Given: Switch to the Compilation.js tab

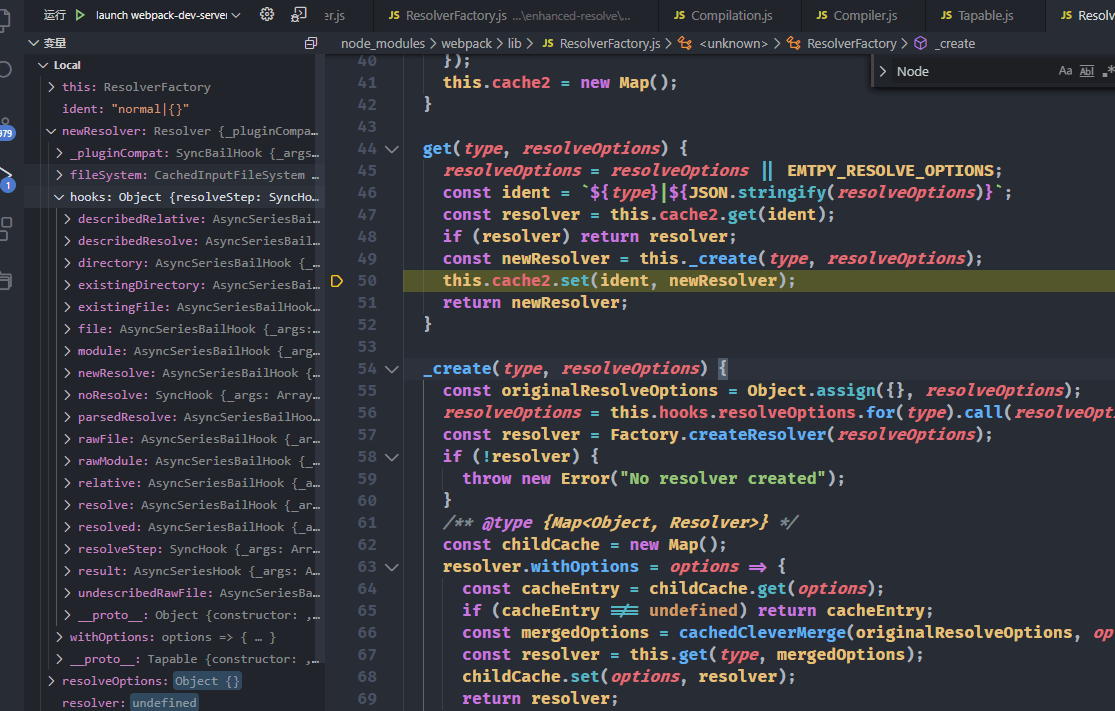Looking at the screenshot, I should [722, 15].
